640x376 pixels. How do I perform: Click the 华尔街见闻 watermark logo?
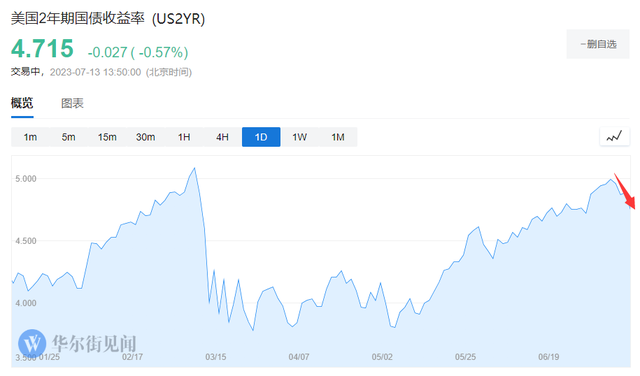point(78,343)
